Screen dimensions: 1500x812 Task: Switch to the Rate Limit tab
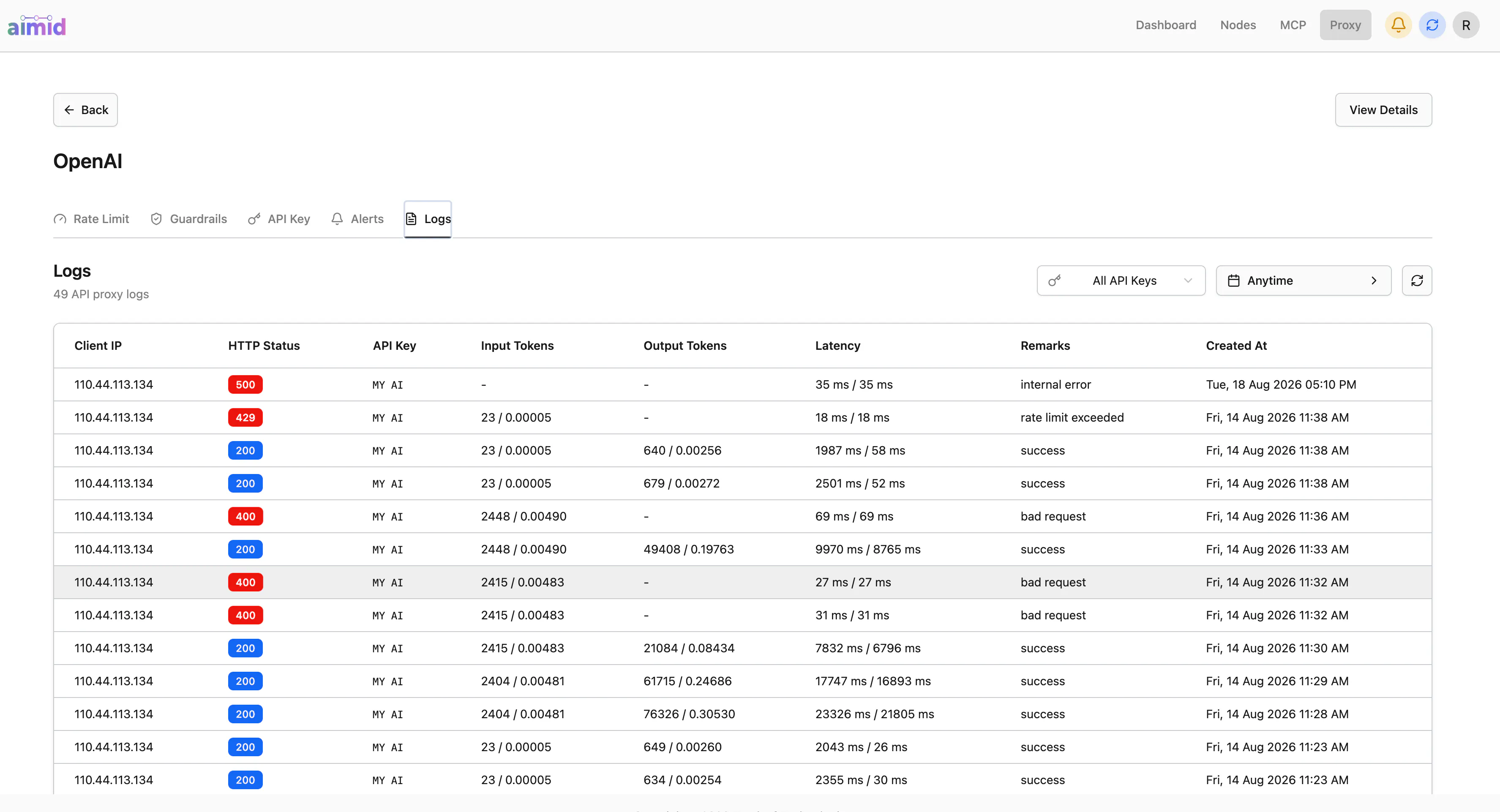click(91, 219)
